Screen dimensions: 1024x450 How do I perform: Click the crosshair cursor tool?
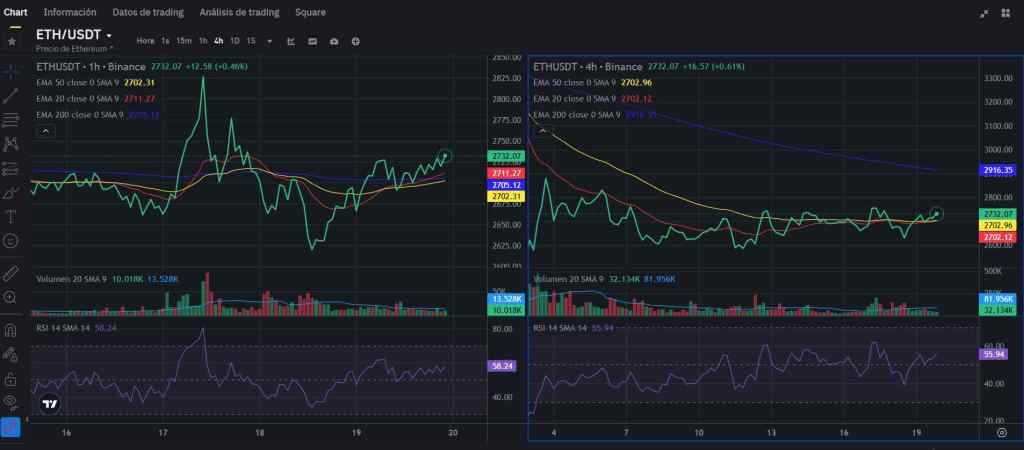point(11,71)
